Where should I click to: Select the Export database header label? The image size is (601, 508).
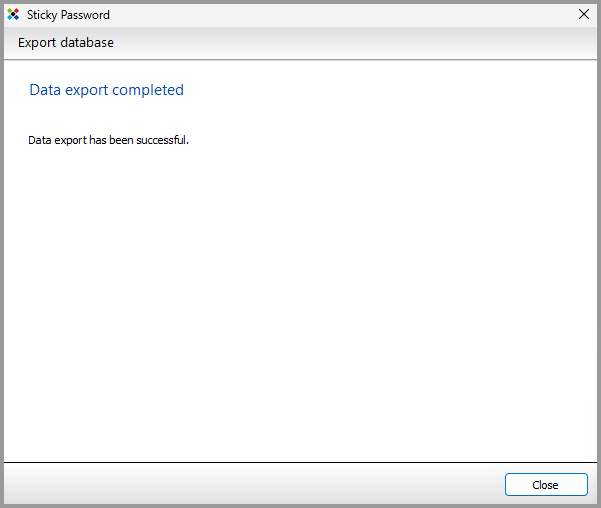click(66, 43)
